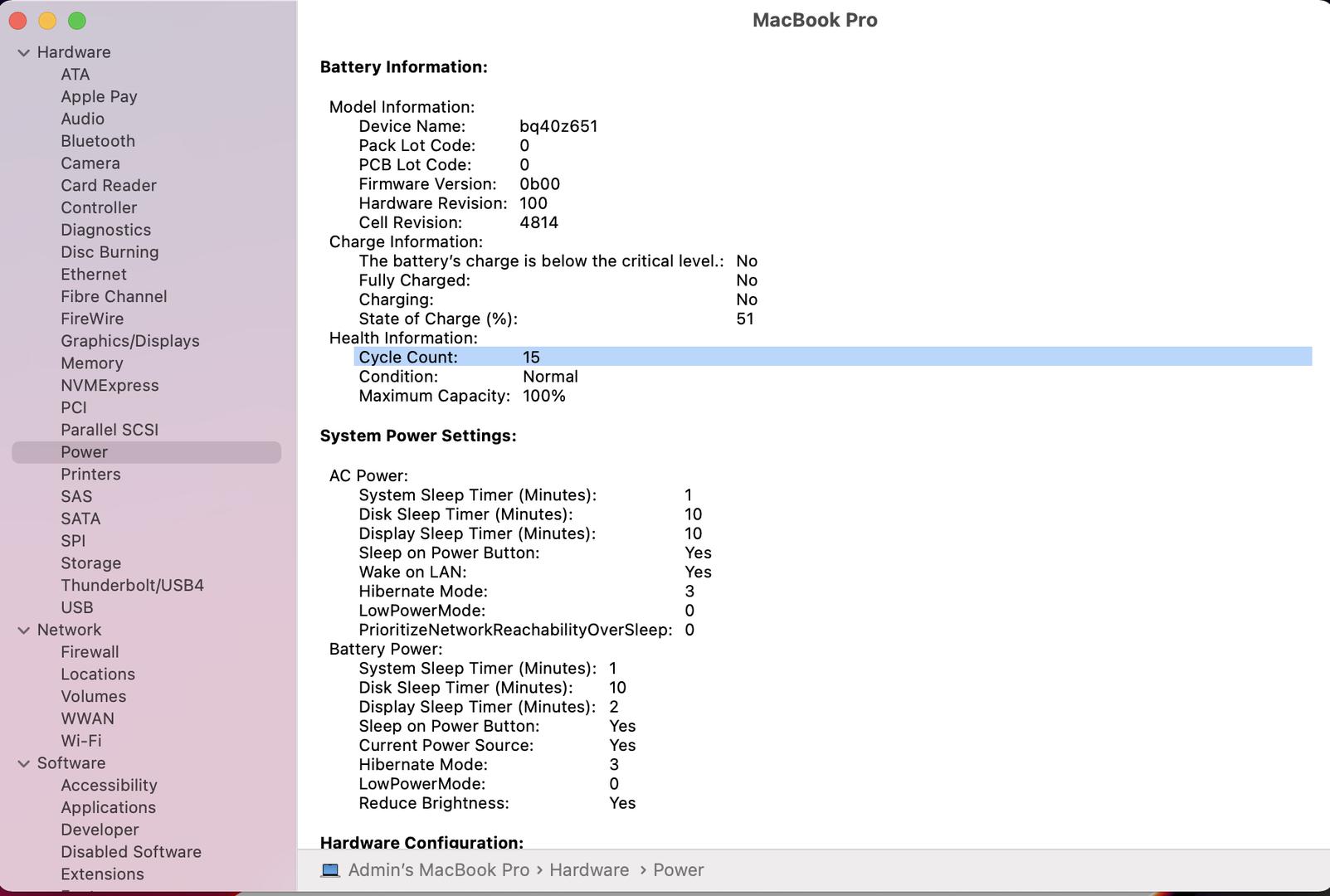Click PrioritizeNetworkReachabilityOverSleep line

pos(527,630)
